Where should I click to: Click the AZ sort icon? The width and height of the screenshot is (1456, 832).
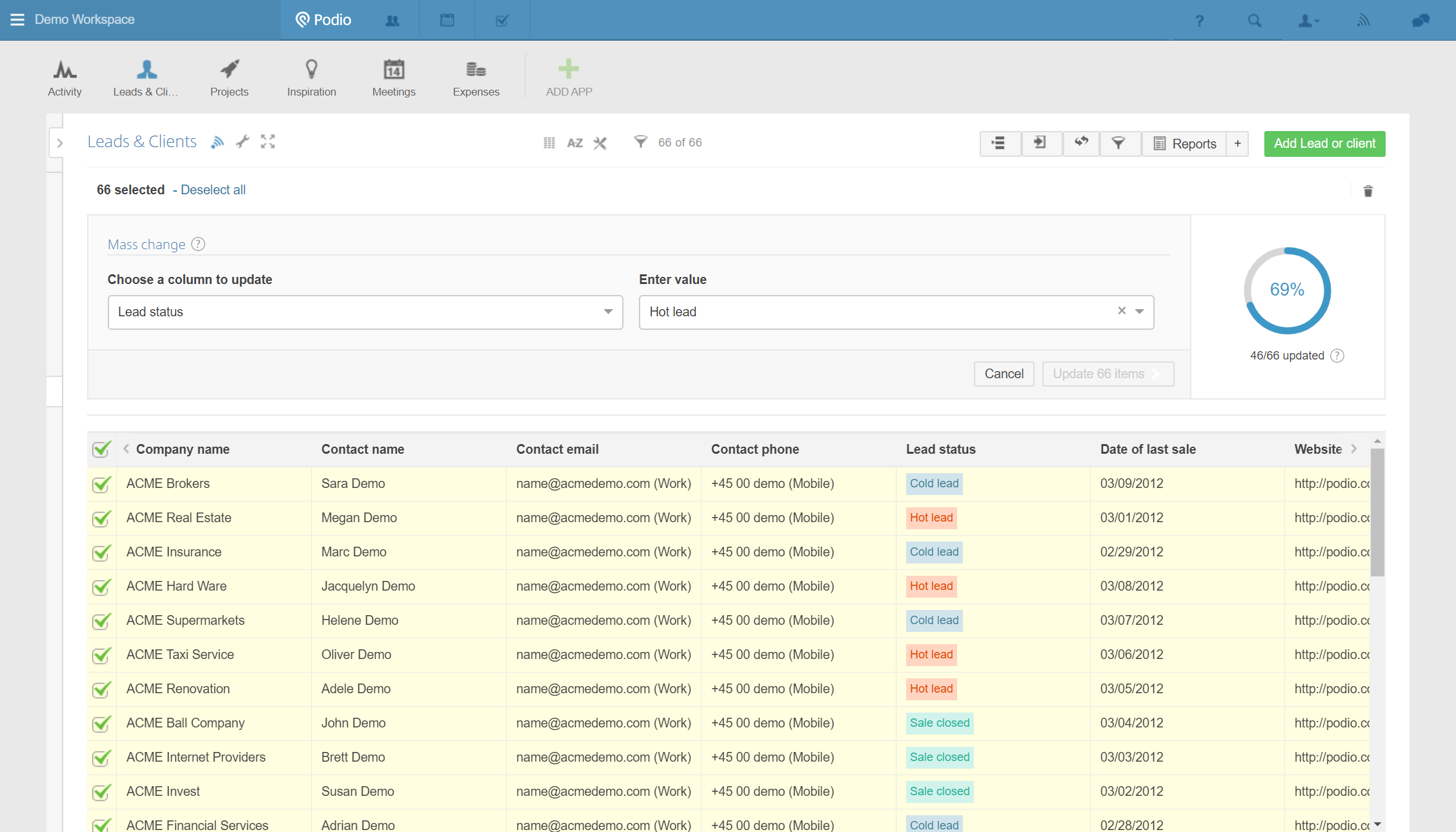tap(574, 143)
